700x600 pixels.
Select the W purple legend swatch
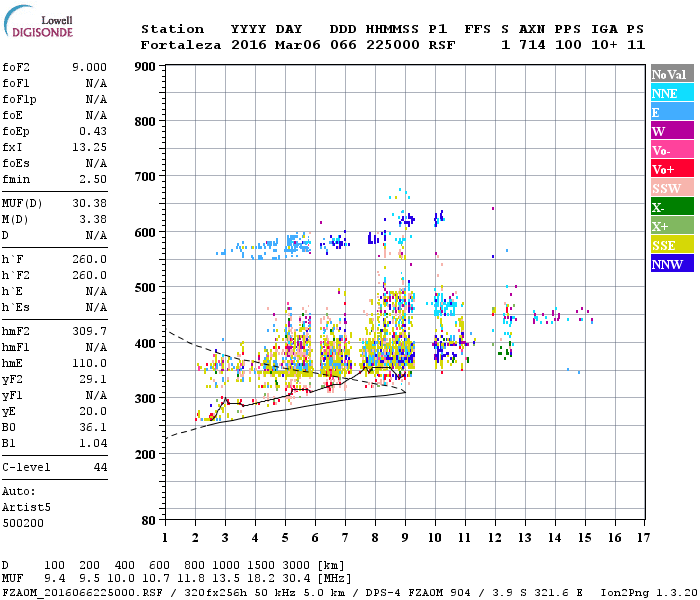672,131
